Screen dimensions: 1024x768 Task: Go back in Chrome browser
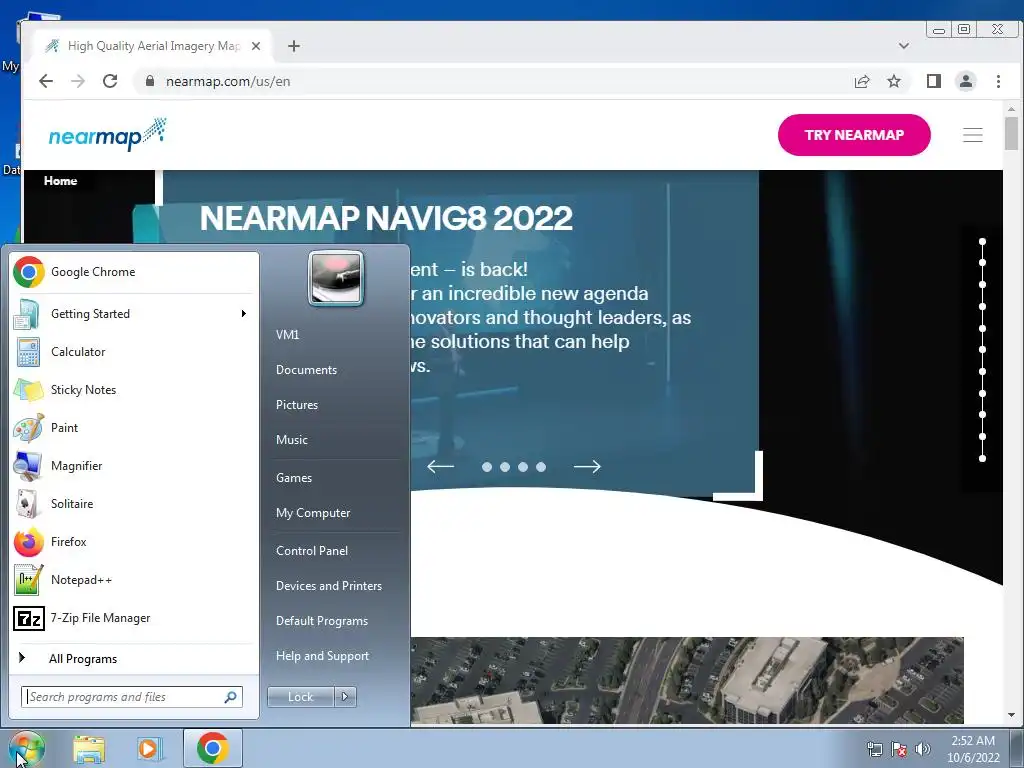[x=46, y=81]
